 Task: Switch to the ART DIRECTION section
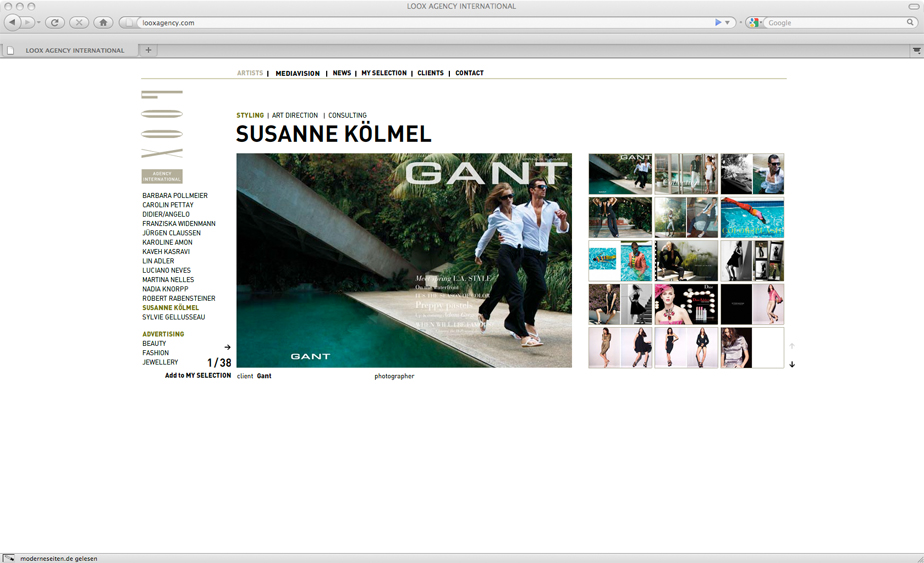tap(295, 115)
